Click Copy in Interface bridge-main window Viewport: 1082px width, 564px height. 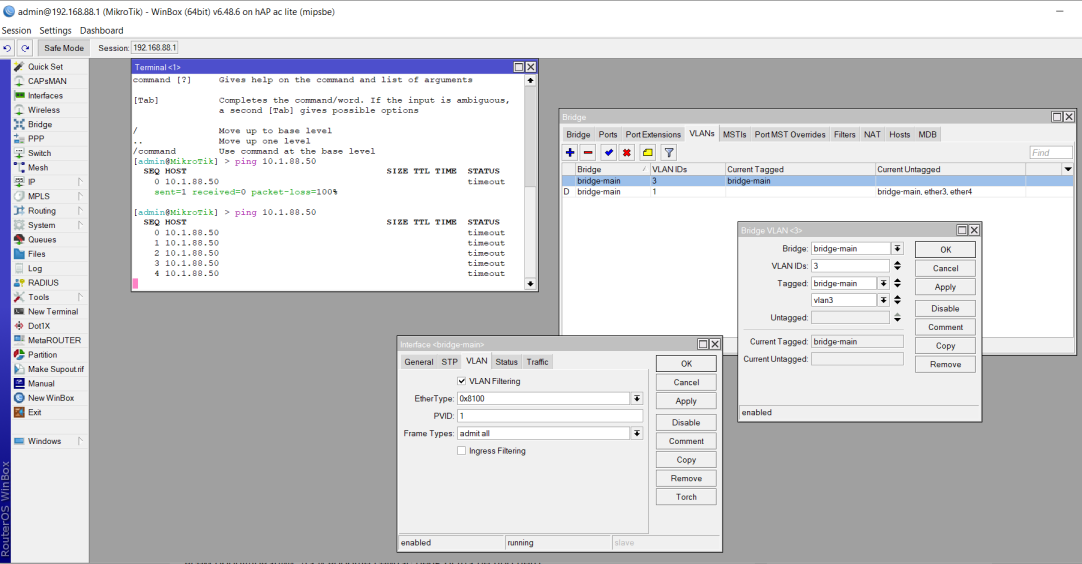point(686,460)
